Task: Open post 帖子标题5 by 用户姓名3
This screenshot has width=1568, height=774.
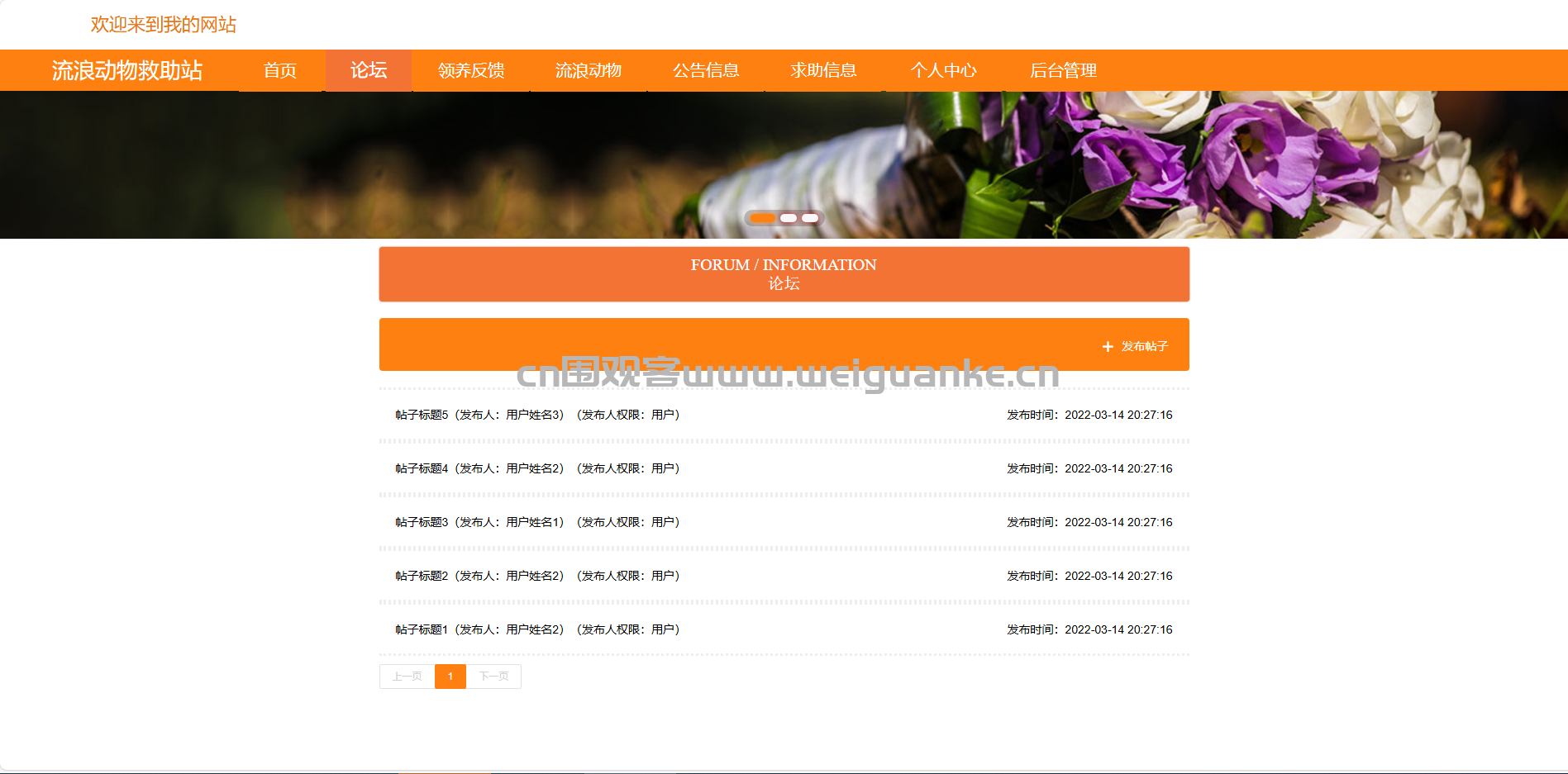Action: coord(538,415)
